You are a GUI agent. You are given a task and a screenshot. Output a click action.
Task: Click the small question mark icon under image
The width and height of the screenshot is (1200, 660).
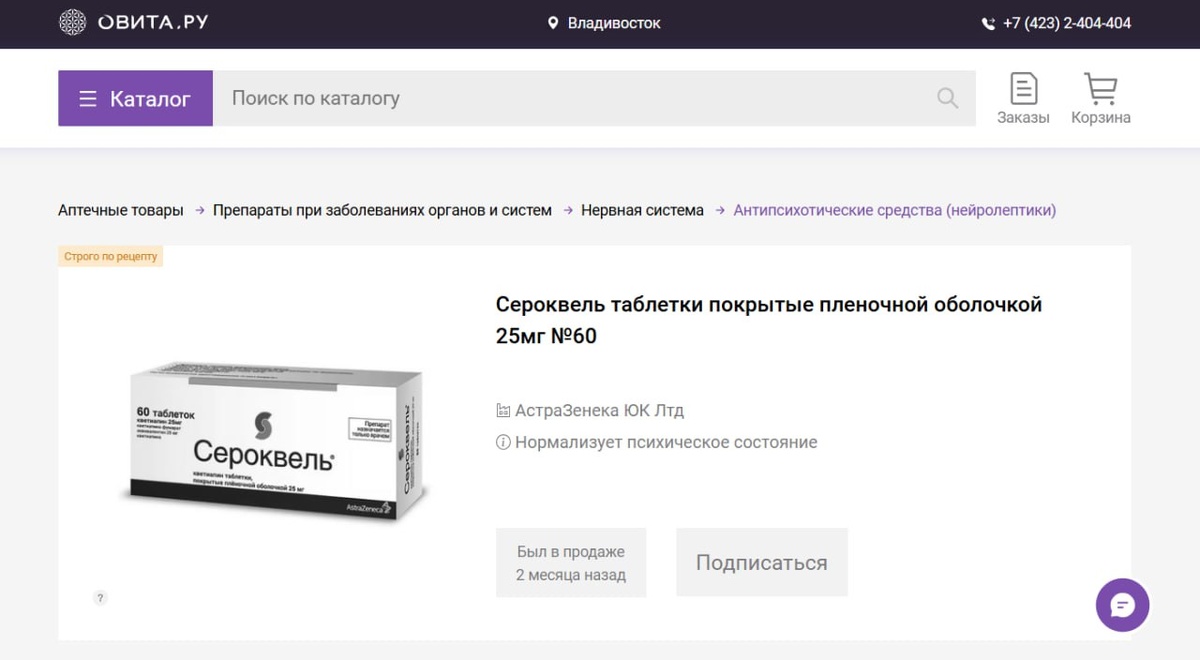tap(100, 598)
